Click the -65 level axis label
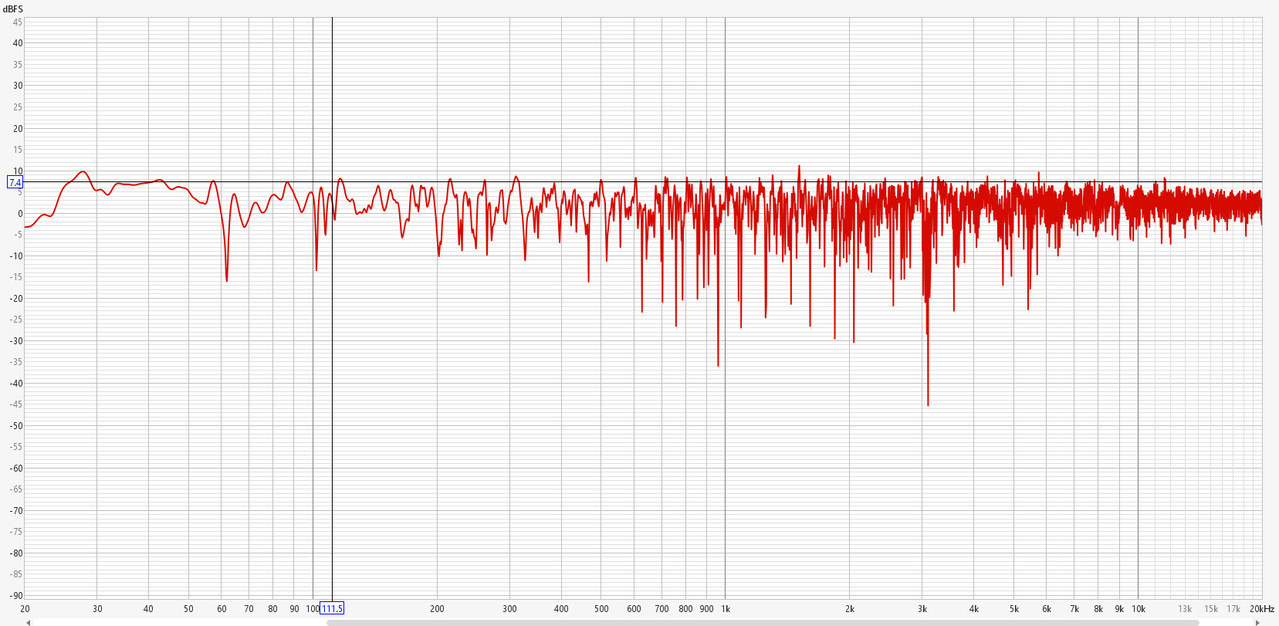The height and width of the screenshot is (626, 1279). tap(15, 489)
